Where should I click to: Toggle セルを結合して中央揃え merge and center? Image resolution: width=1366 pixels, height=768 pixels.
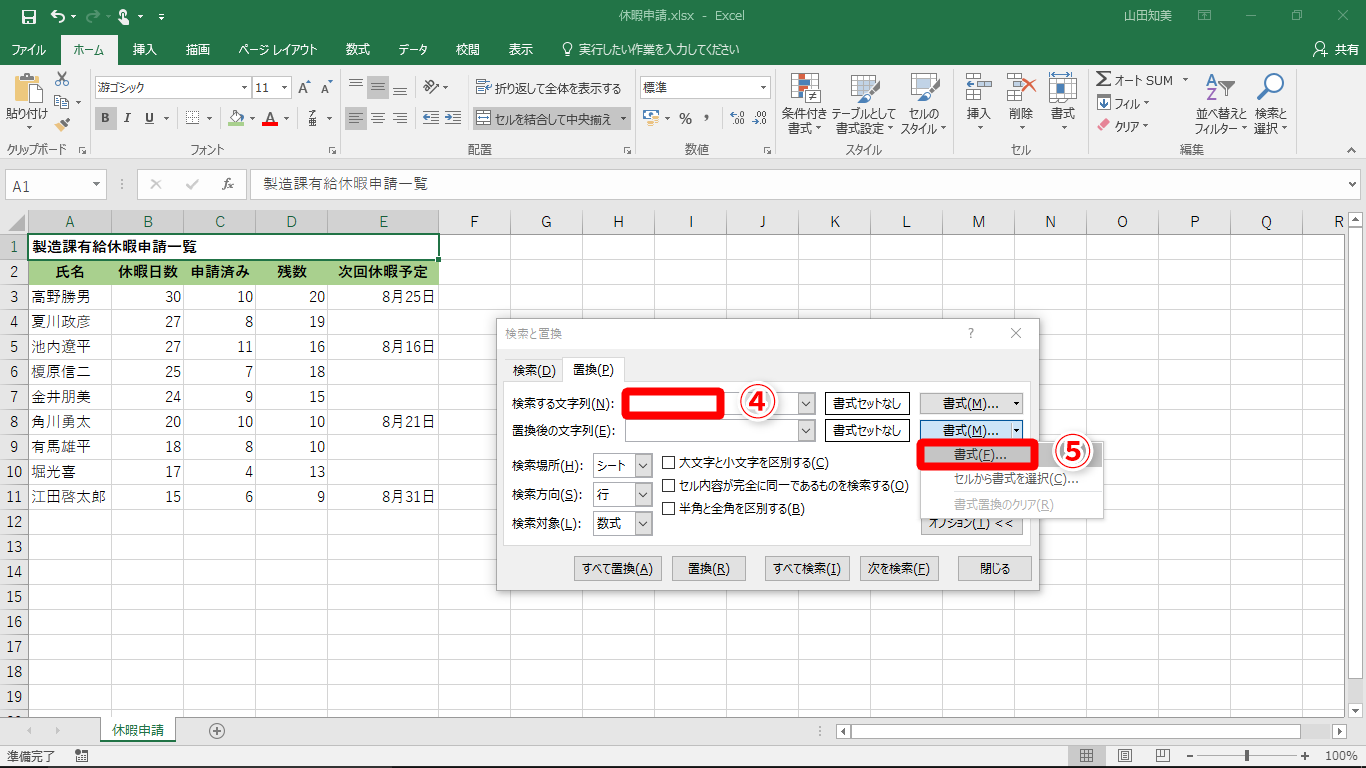(x=552, y=119)
